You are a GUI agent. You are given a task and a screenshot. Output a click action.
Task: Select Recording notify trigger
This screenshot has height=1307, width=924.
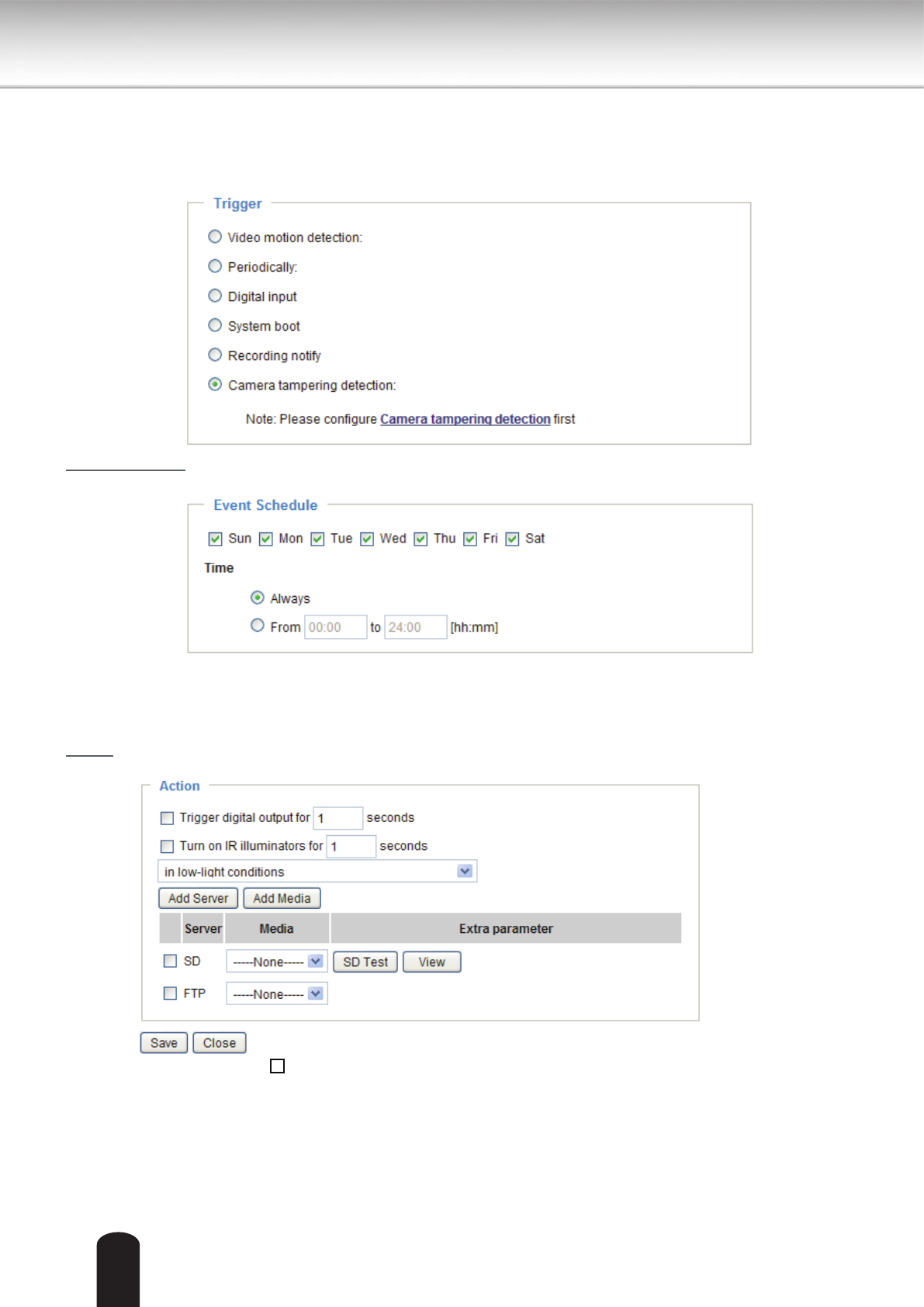215,355
